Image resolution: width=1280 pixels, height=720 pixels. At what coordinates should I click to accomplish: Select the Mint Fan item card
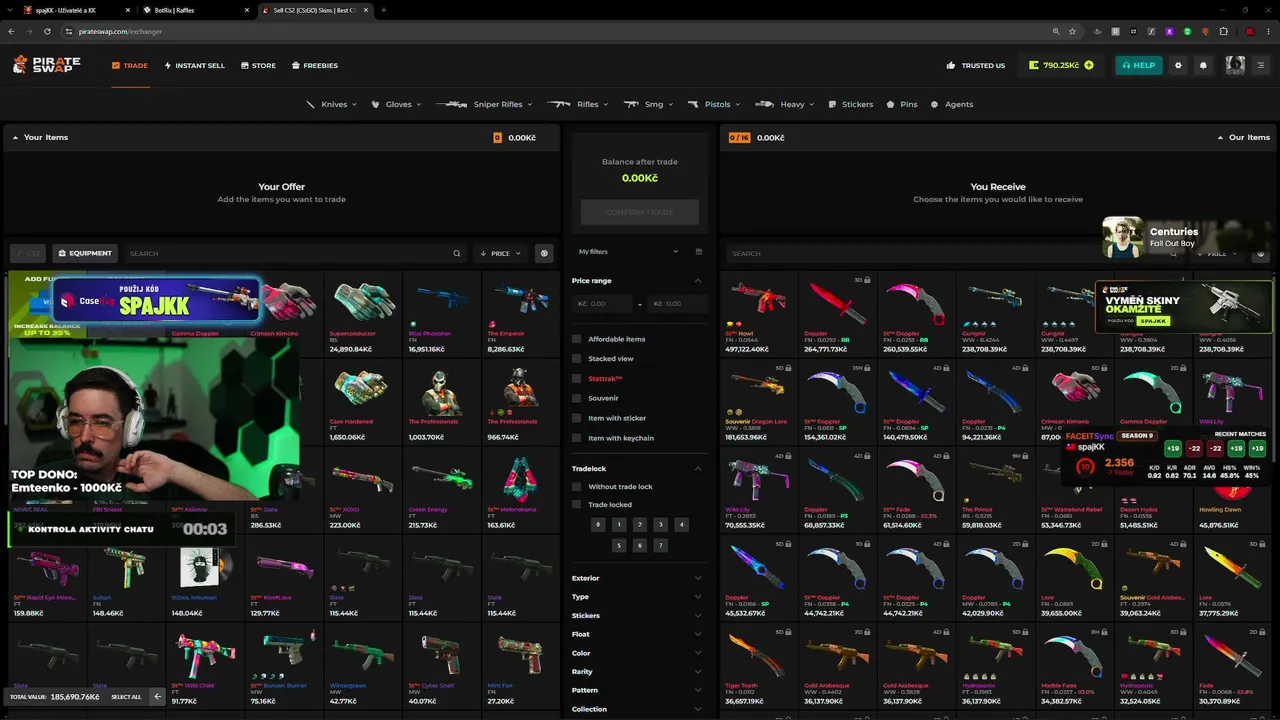tap(521, 666)
